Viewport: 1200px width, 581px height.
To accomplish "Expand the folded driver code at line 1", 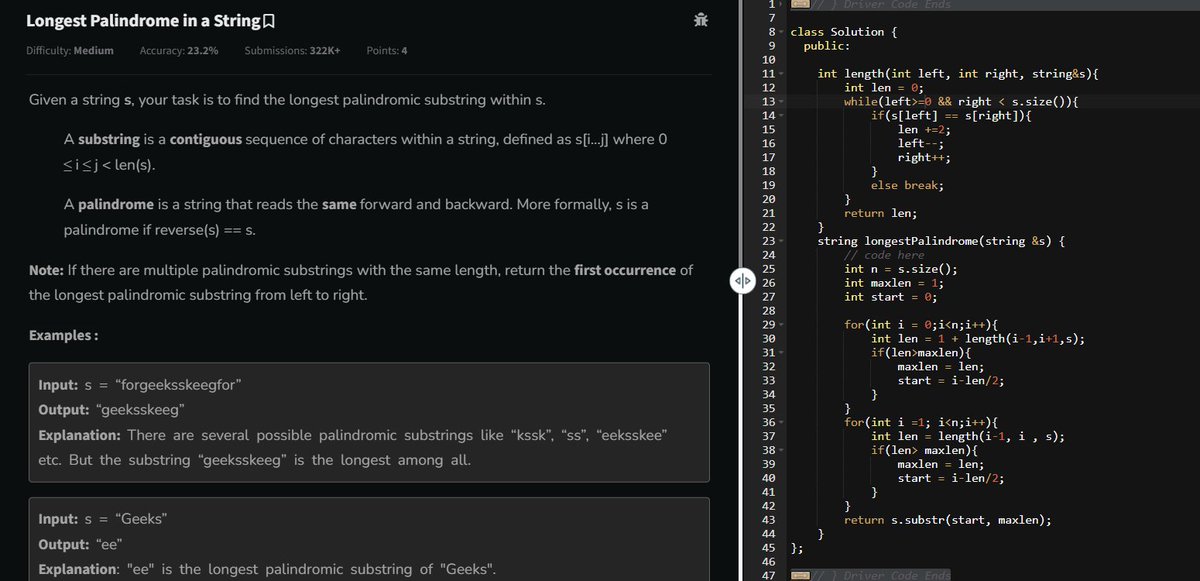I will [x=783, y=5].
